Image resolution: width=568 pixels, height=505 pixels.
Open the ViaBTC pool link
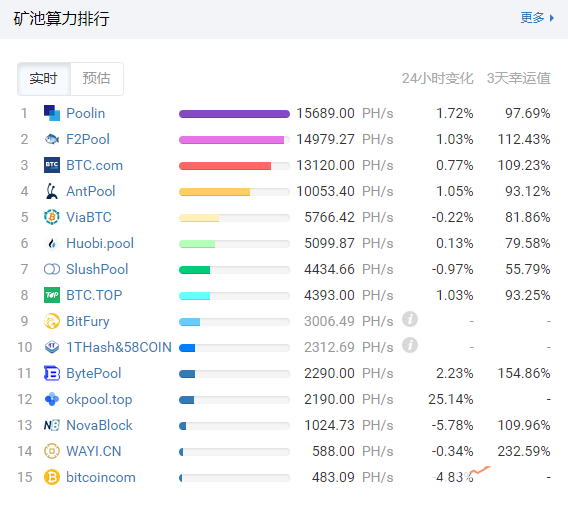tap(89, 217)
